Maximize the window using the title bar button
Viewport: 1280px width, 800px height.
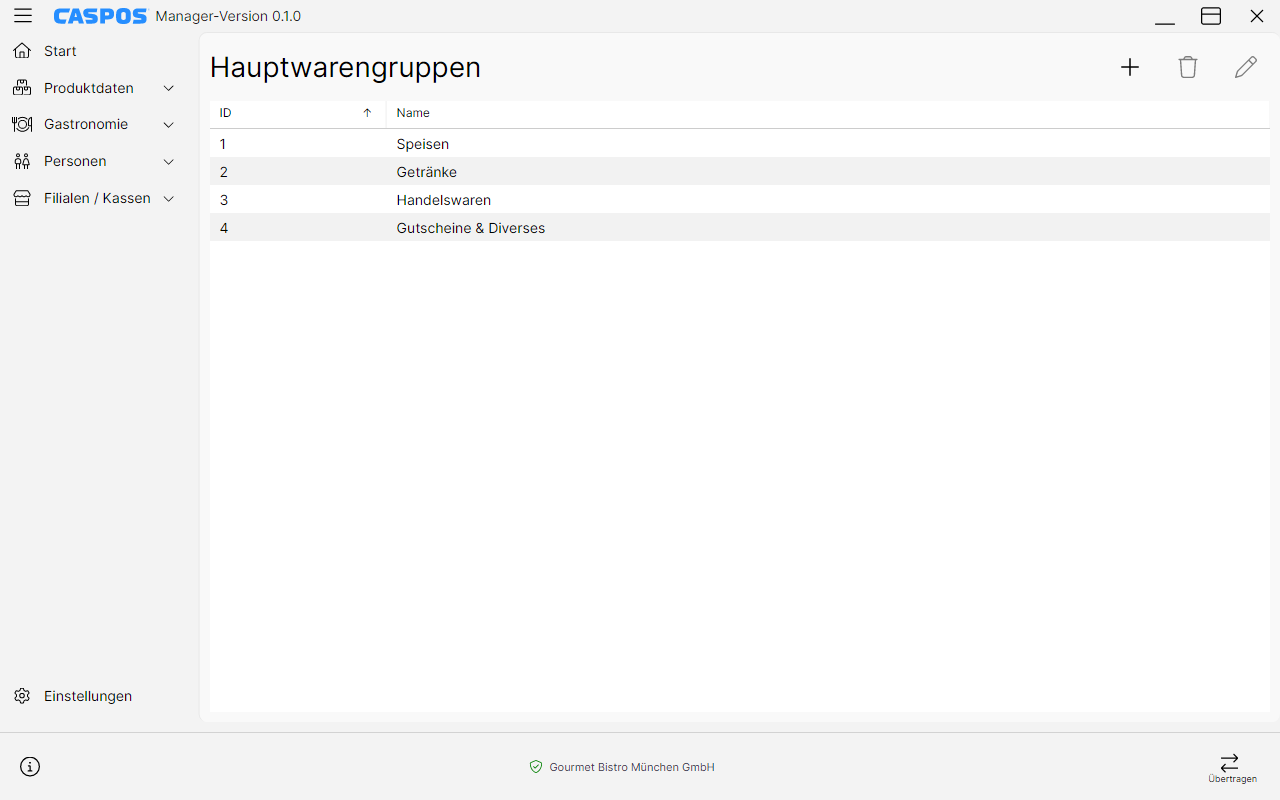[x=1211, y=16]
